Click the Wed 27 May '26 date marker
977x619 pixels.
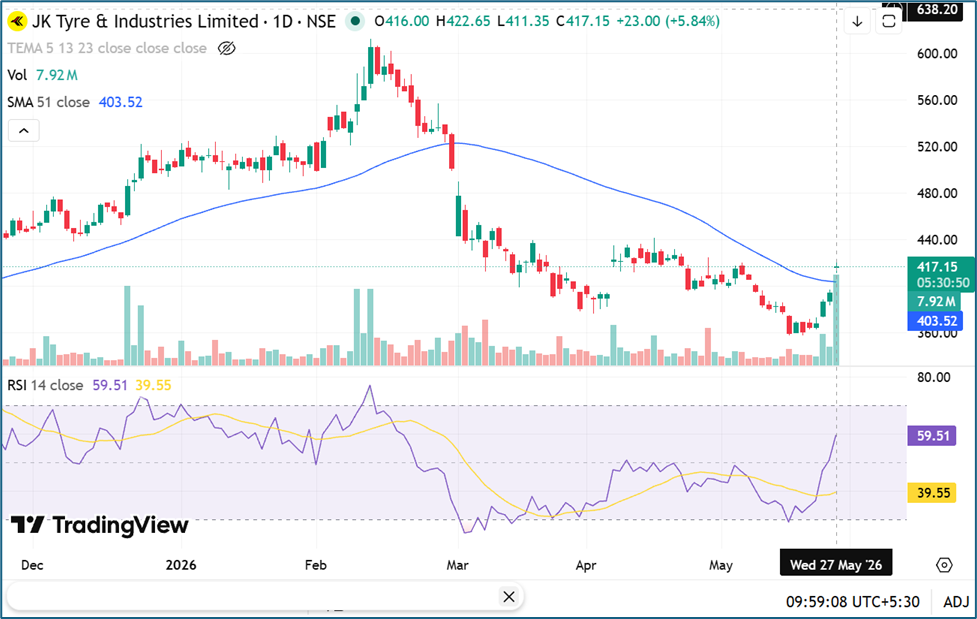click(x=836, y=565)
